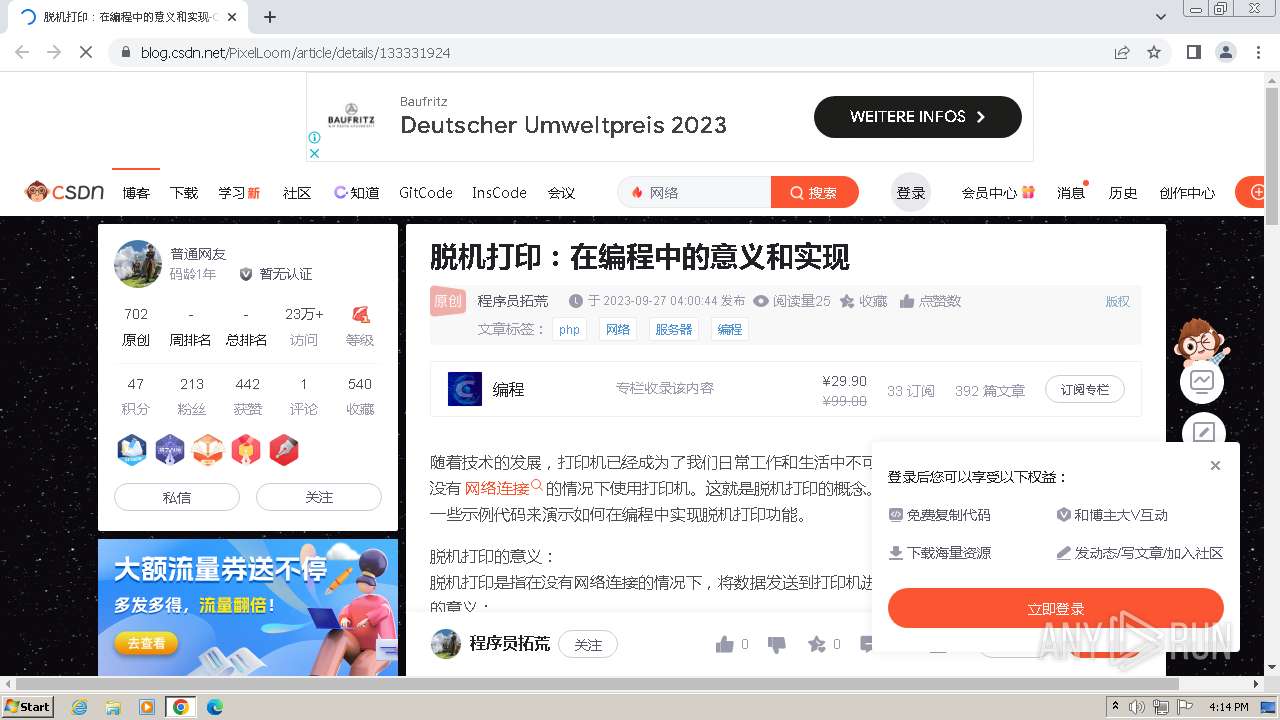
Task: Click the first blue achievement medal
Action: pyautogui.click(x=132, y=450)
